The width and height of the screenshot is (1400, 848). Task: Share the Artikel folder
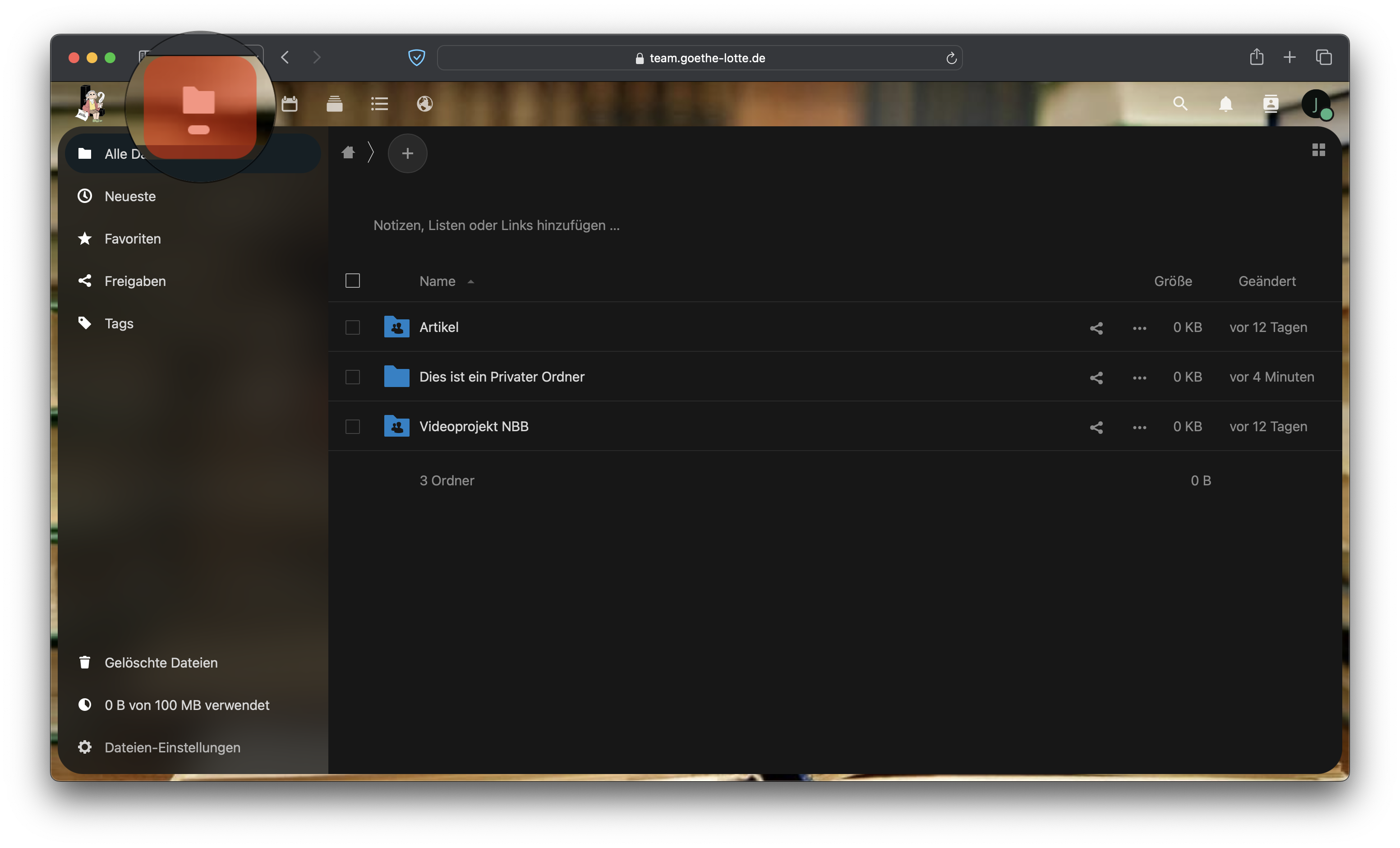click(x=1096, y=328)
